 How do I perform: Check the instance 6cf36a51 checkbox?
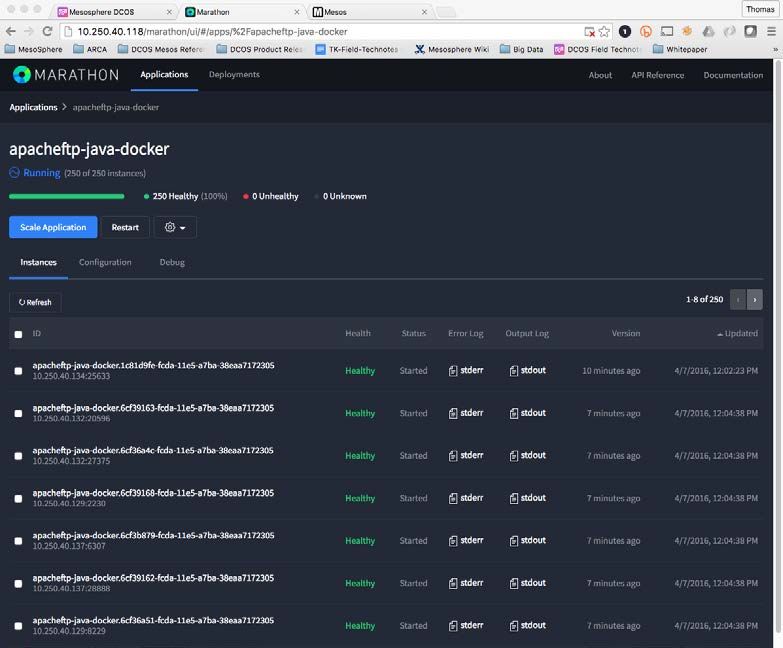coord(18,626)
